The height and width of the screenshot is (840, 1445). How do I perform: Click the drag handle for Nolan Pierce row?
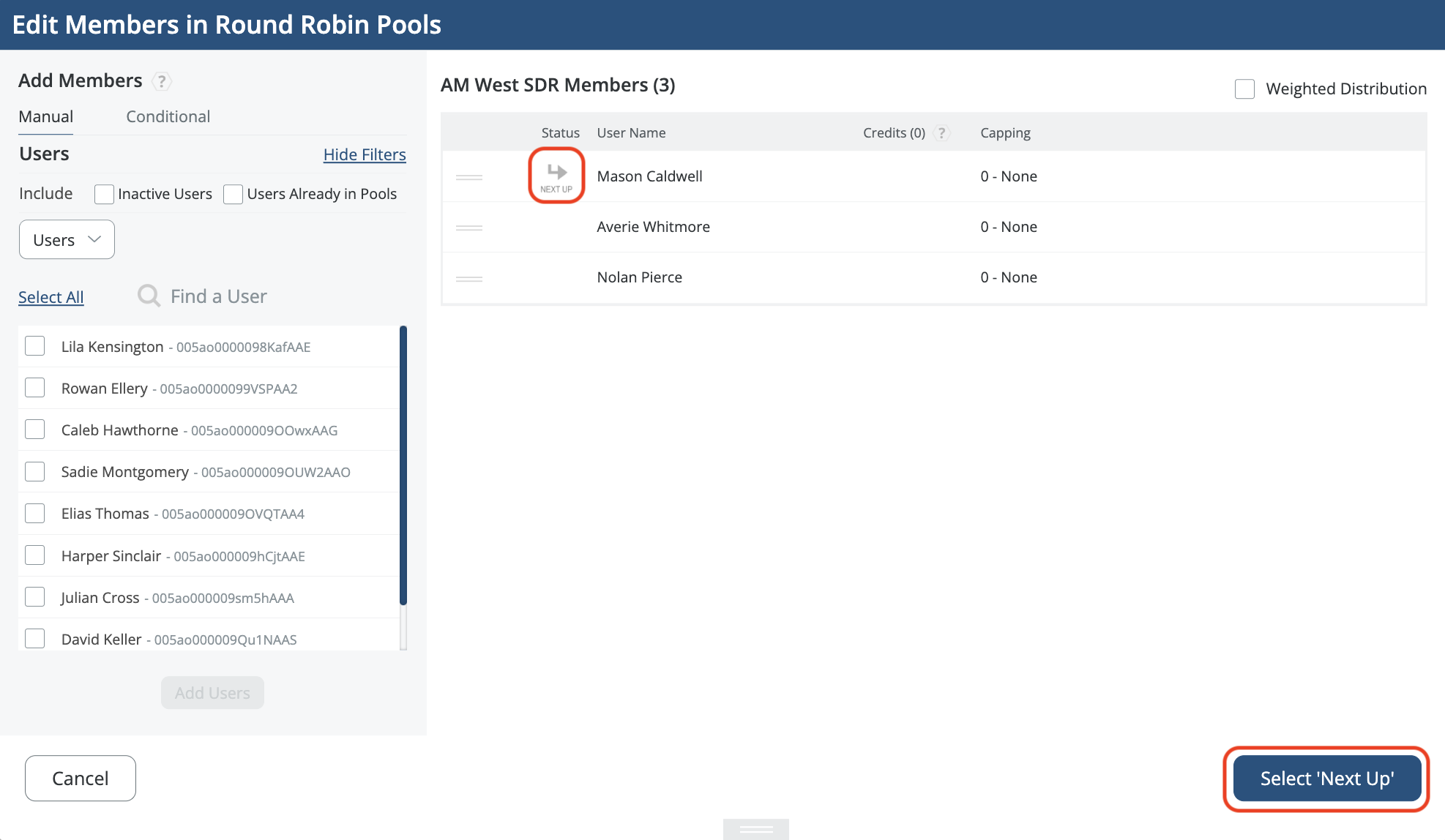[468, 278]
